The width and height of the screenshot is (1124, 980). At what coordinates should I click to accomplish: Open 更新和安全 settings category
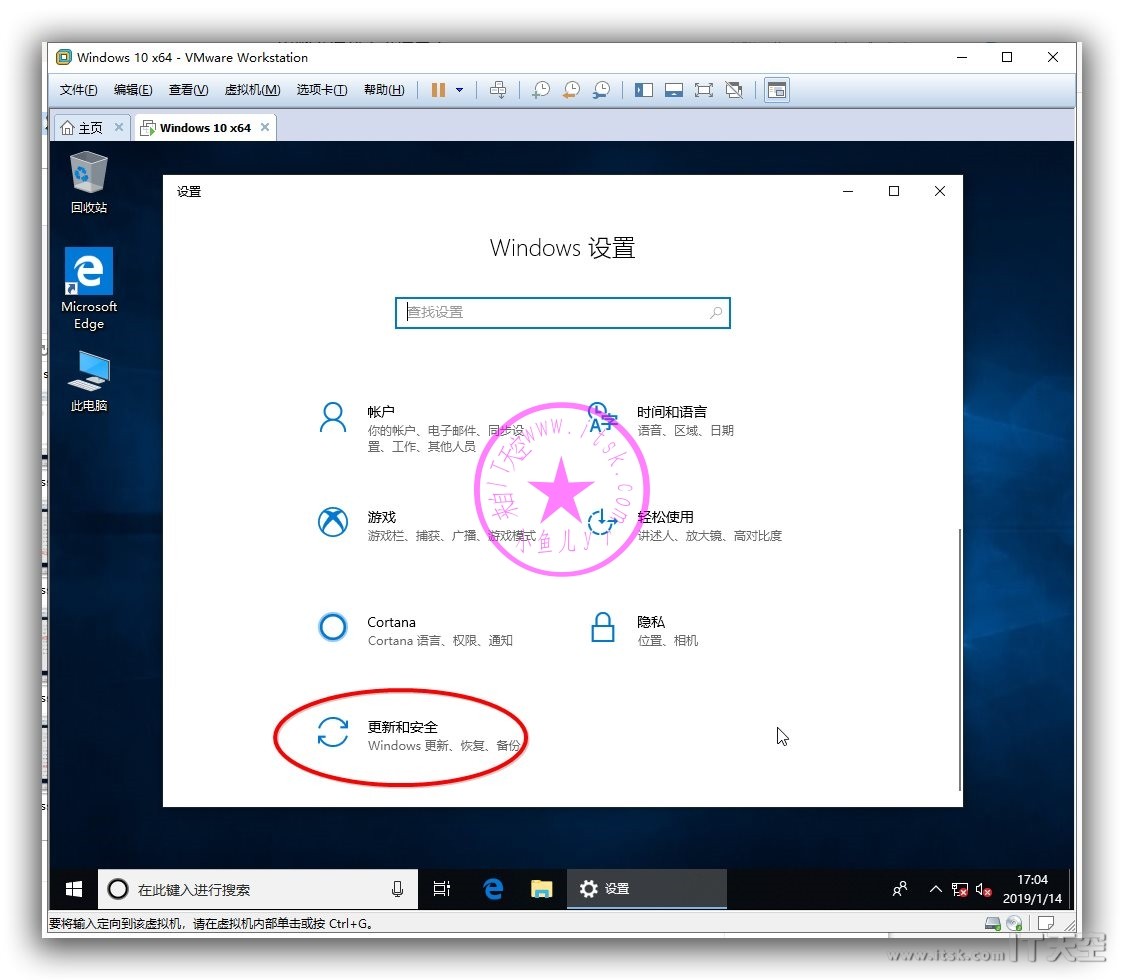[419, 735]
